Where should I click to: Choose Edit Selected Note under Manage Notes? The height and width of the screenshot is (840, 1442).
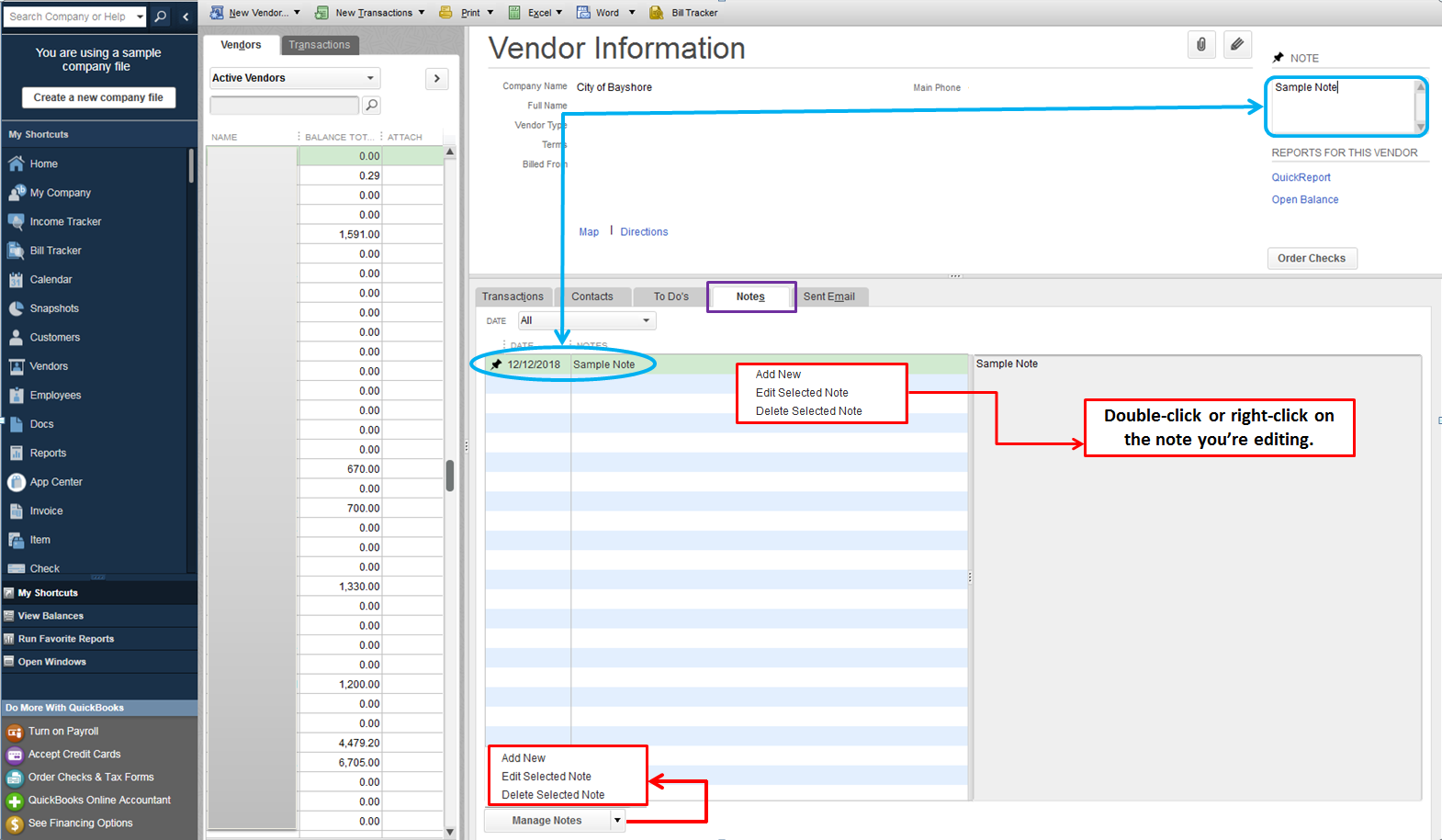(x=546, y=777)
